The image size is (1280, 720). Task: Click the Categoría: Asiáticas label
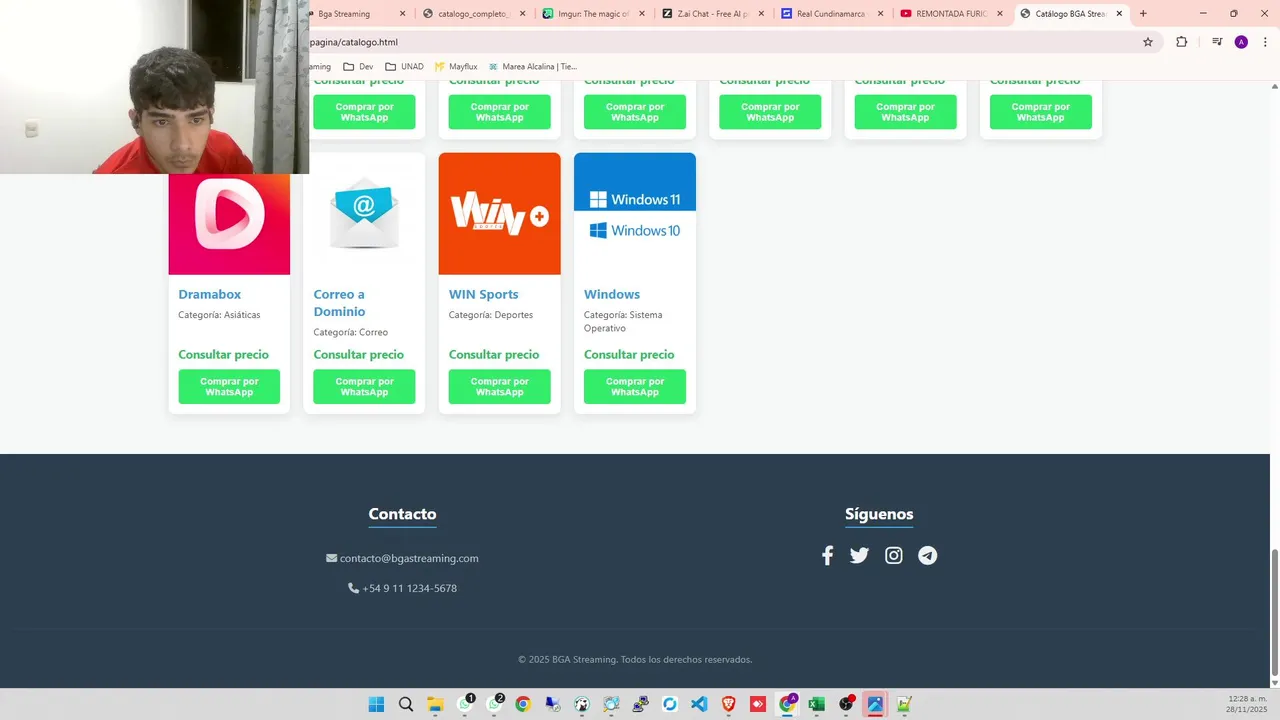click(219, 315)
